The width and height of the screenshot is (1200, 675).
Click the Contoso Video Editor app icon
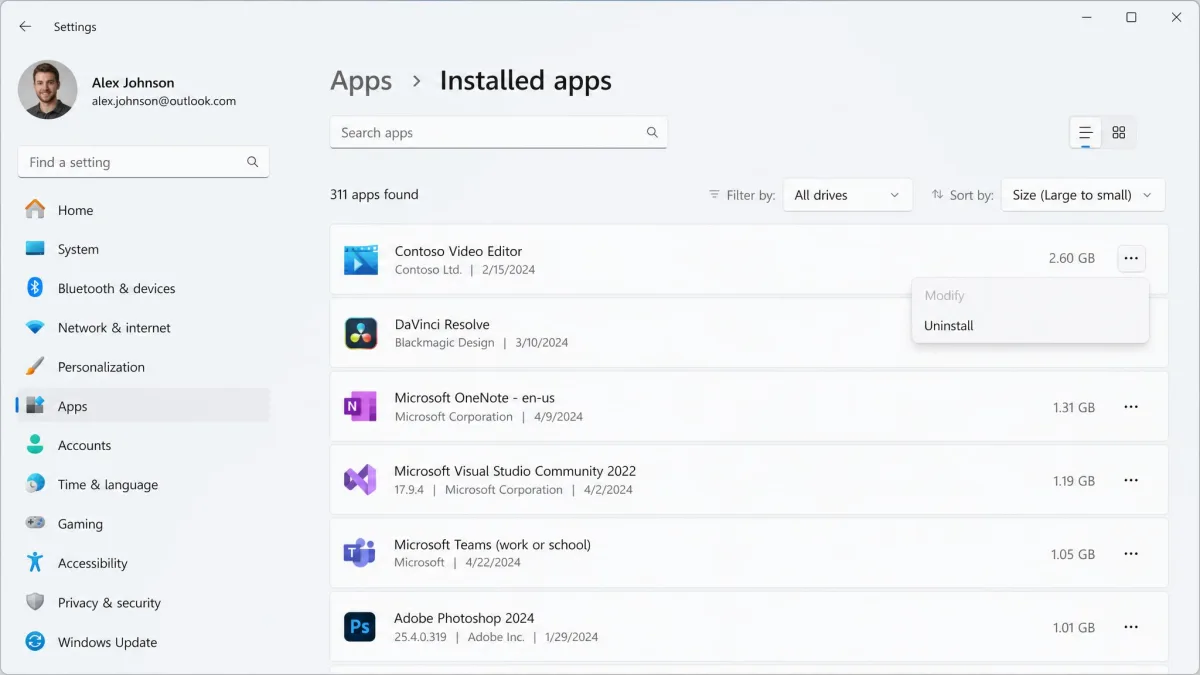360,260
